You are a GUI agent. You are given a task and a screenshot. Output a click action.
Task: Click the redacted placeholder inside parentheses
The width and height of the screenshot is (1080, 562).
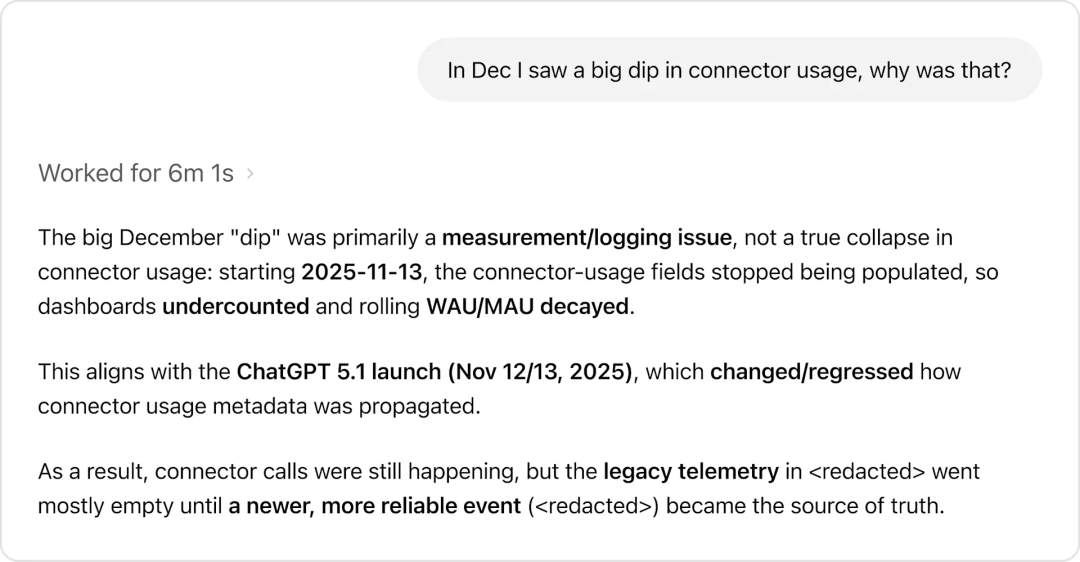(592, 506)
